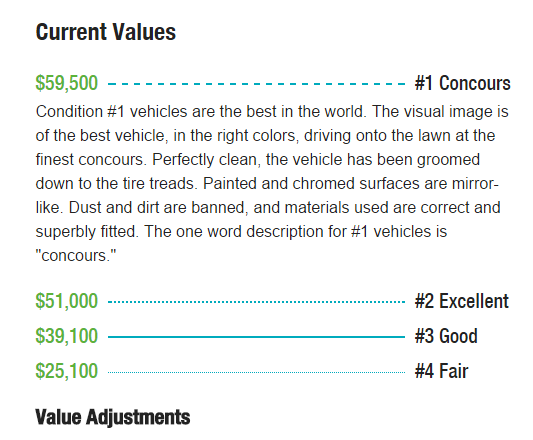Viewport: 533px width, 440px height.
Task: Click the $59,500 Concours value
Action: pos(67,83)
